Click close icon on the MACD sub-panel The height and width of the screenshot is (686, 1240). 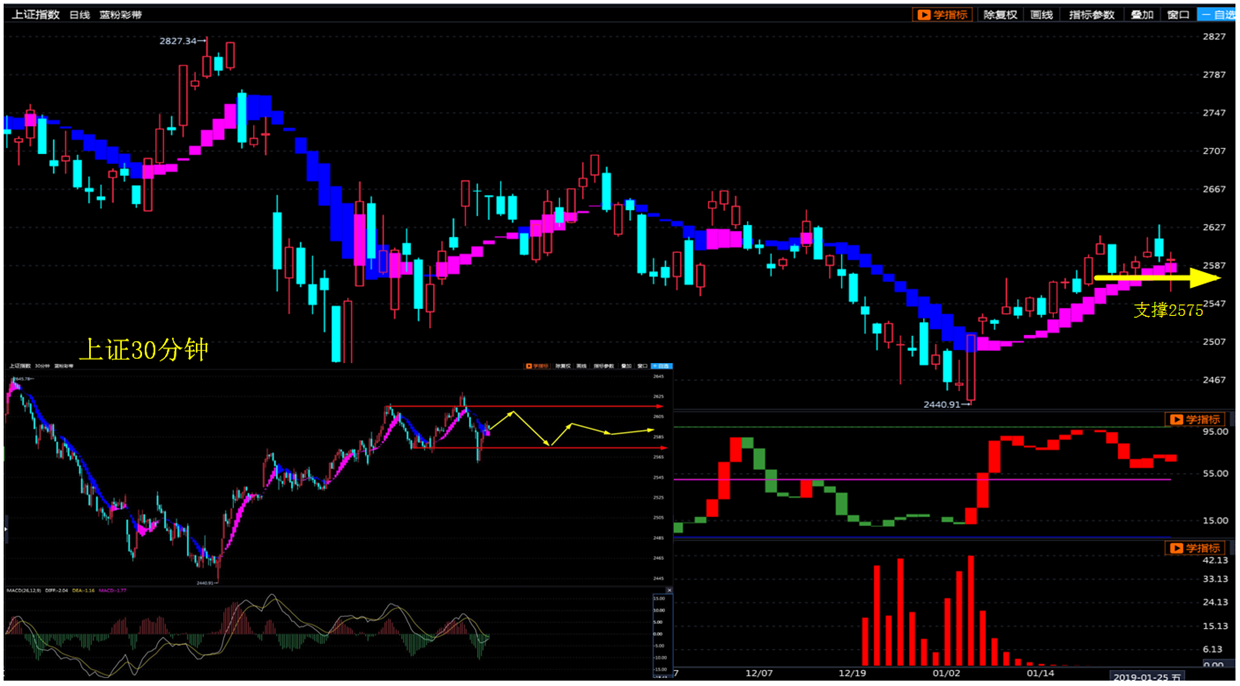tap(669, 591)
